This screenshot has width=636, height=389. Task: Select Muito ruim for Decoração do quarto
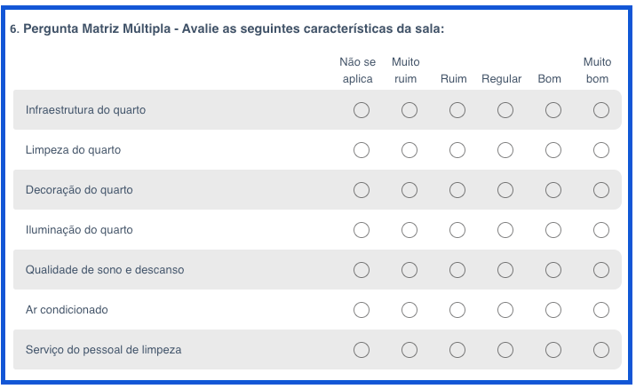pyautogui.click(x=409, y=190)
